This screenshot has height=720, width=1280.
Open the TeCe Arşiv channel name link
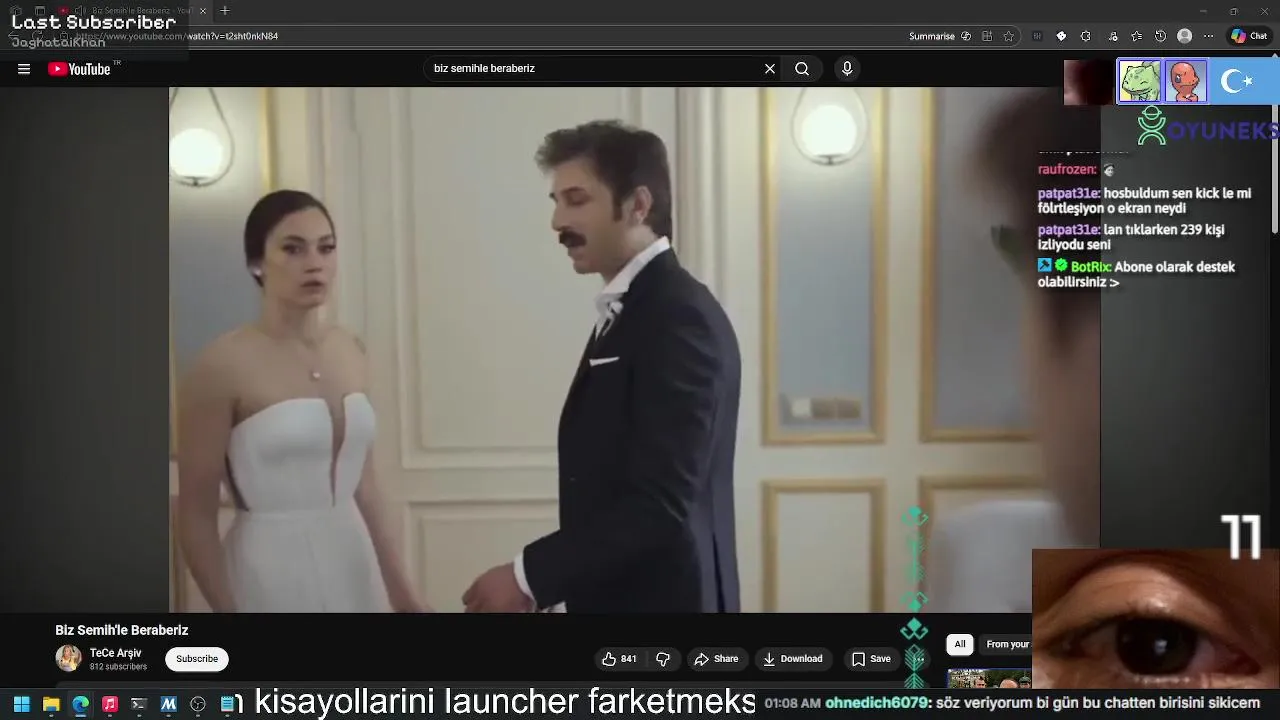(115, 653)
